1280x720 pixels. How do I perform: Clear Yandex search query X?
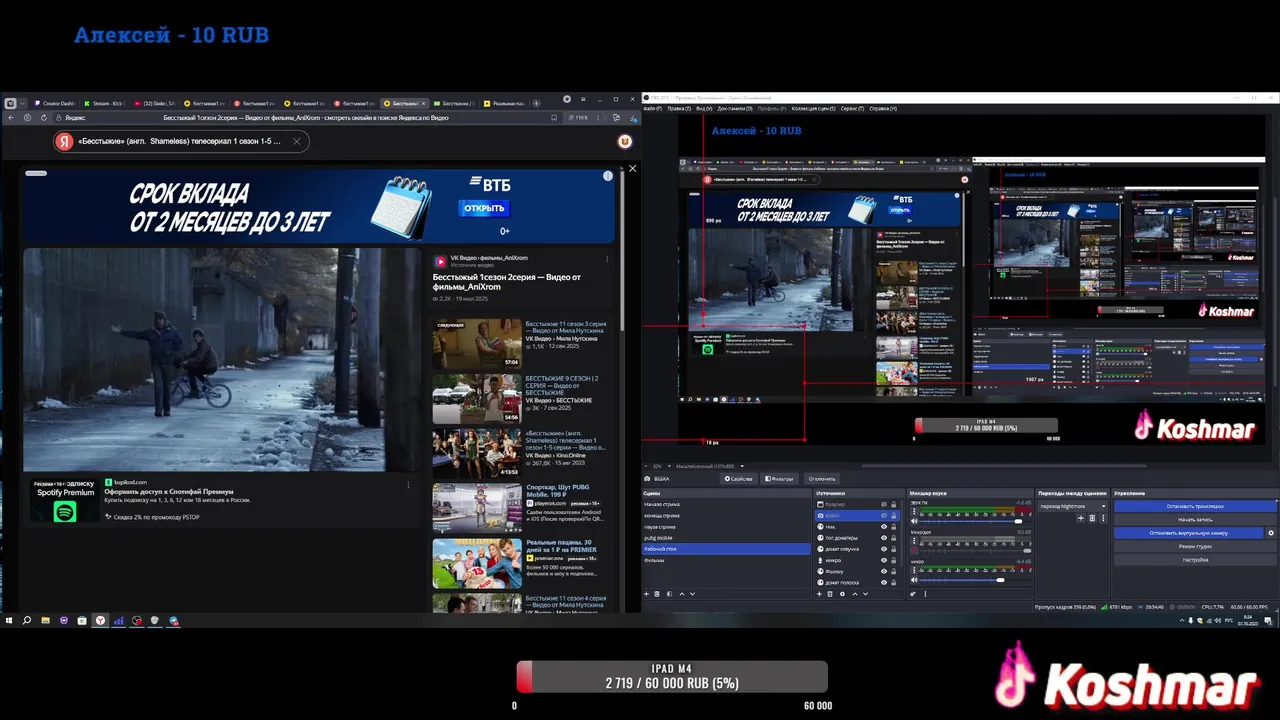(296, 141)
